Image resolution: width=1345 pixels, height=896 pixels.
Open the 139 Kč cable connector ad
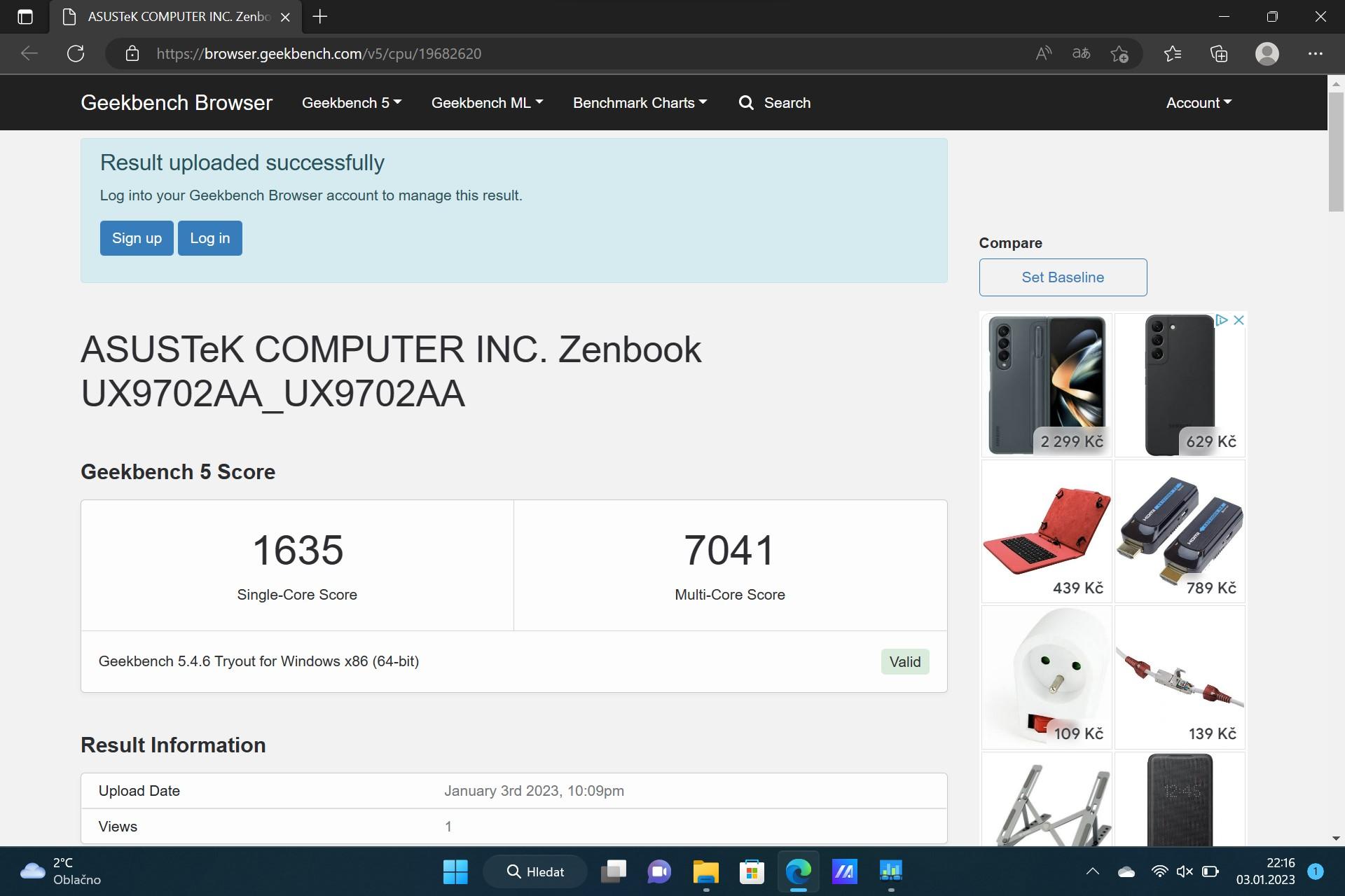1180,677
